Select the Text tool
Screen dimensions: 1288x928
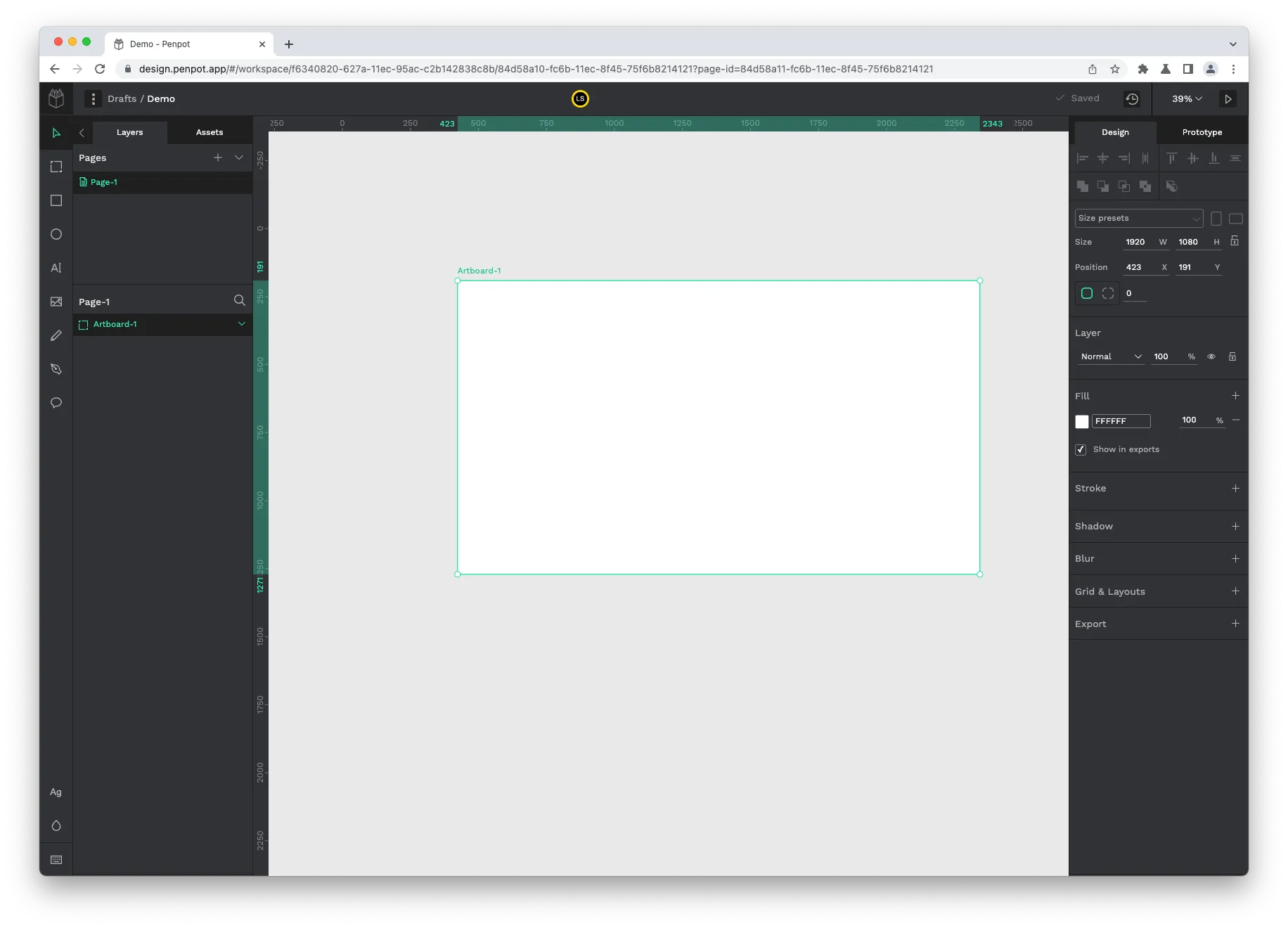tap(56, 268)
